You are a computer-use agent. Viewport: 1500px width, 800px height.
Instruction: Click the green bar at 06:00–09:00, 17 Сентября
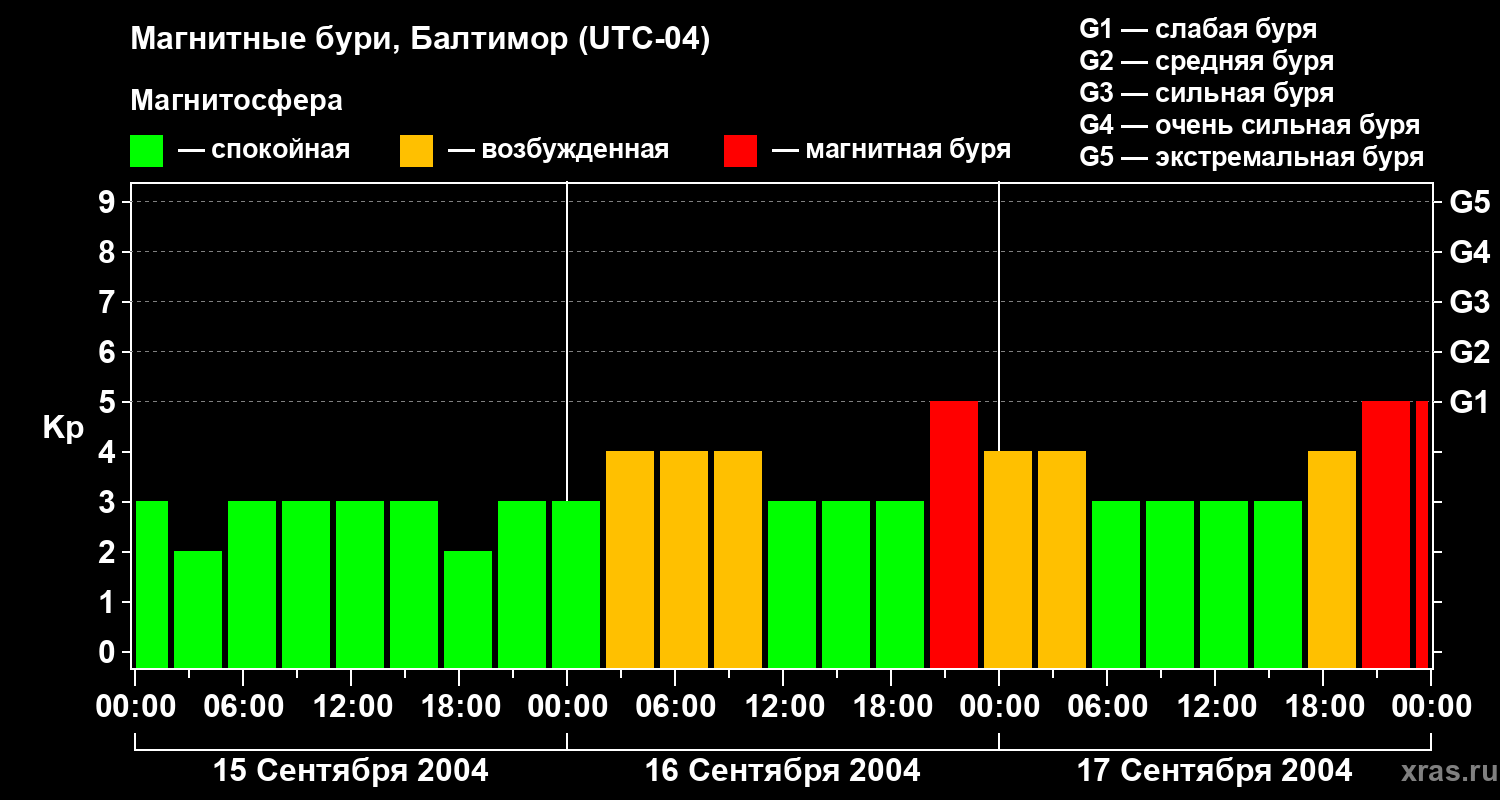(x=1116, y=585)
